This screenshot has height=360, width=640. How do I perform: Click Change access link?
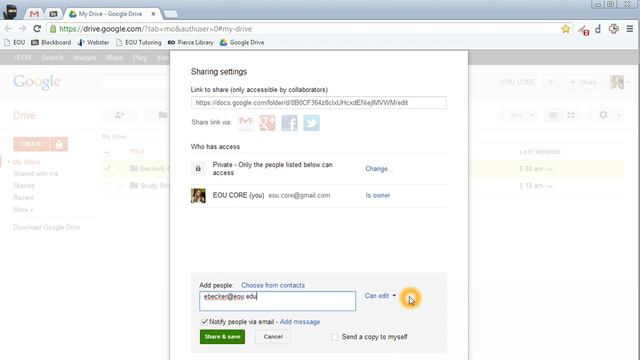pyautogui.click(x=379, y=169)
